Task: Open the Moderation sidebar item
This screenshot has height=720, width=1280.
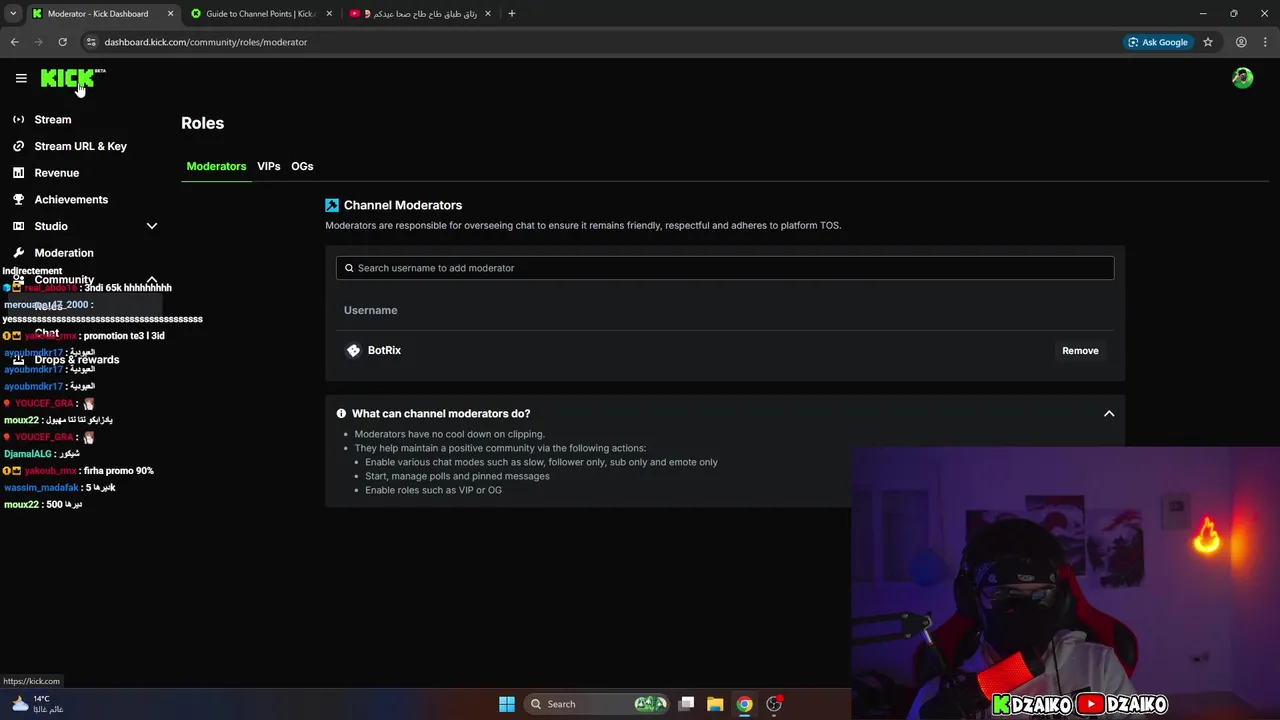Action: point(64,253)
